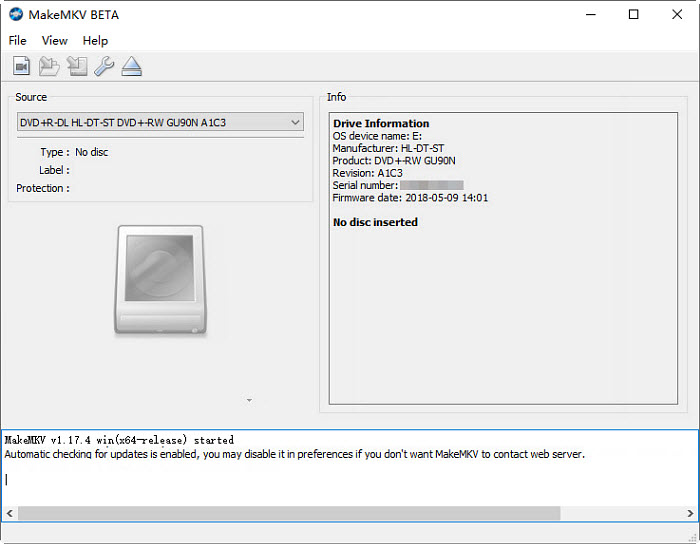Open video files toolbar icon

coord(21,66)
